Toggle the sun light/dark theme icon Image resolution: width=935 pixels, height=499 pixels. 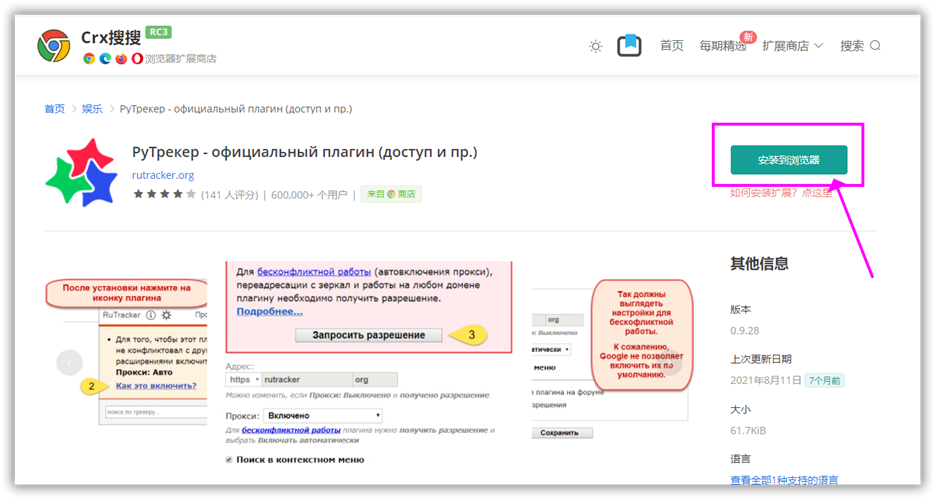click(596, 46)
